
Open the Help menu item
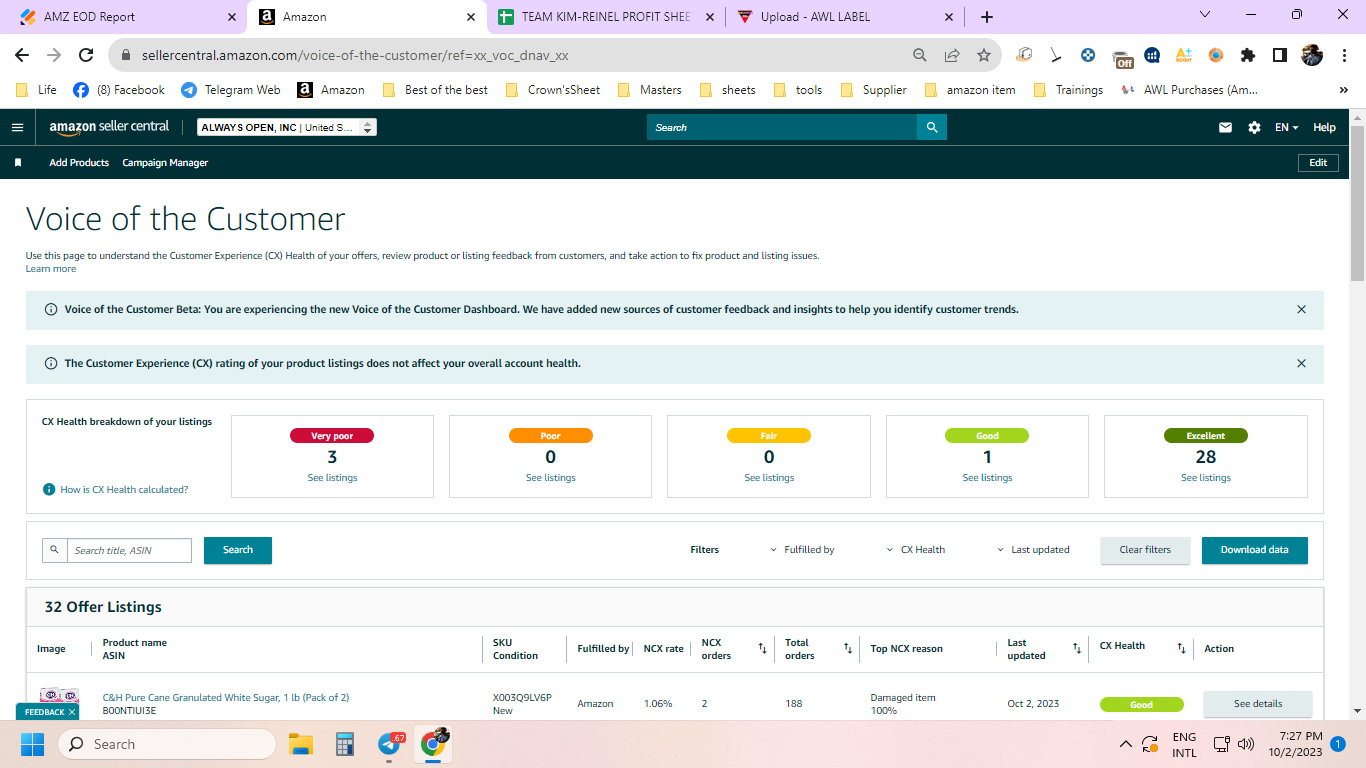point(1324,128)
